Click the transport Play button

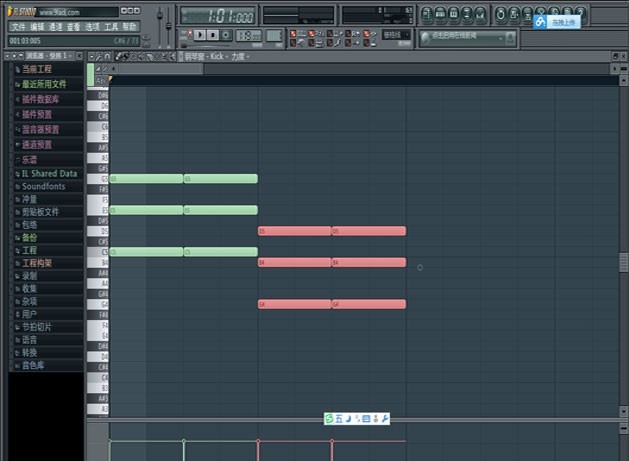click(200, 35)
